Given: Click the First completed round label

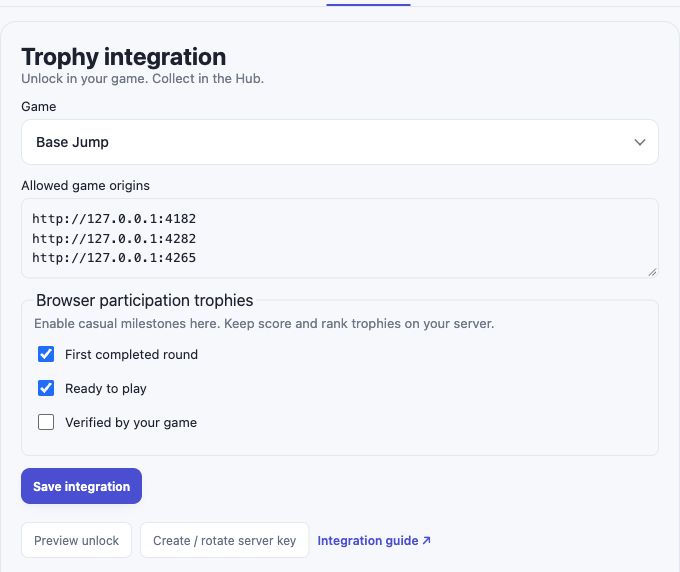Looking at the screenshot, I should tap(131, 355).
